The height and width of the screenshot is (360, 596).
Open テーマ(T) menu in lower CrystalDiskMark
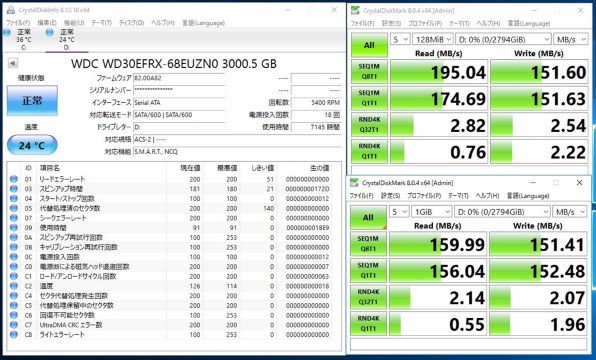458,195
